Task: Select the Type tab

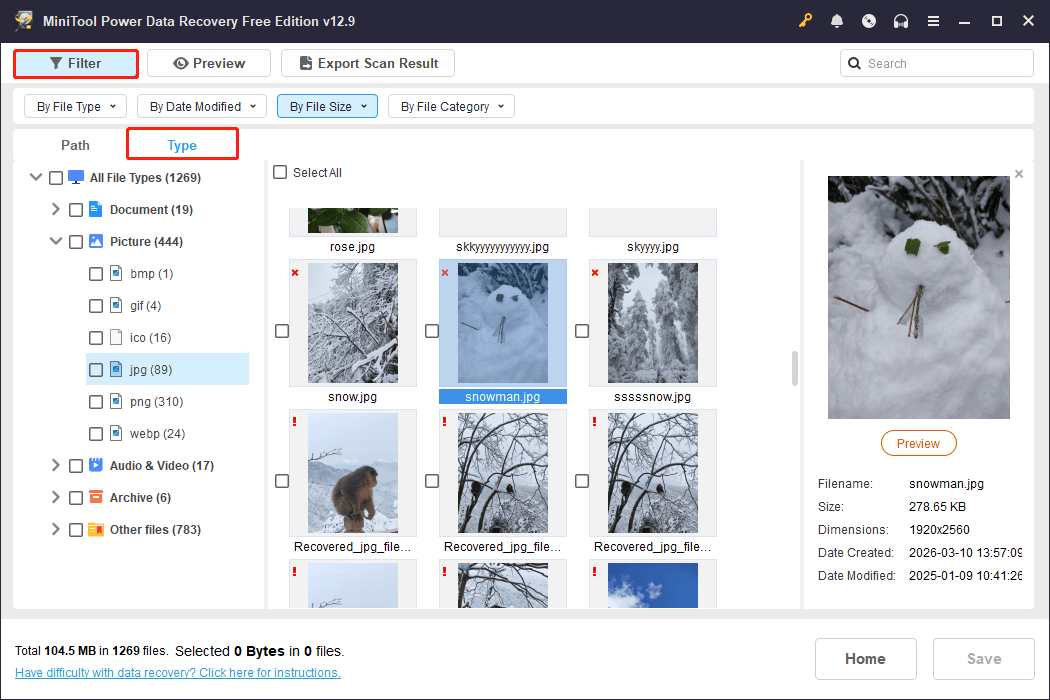Action: (x=182, y=145)
